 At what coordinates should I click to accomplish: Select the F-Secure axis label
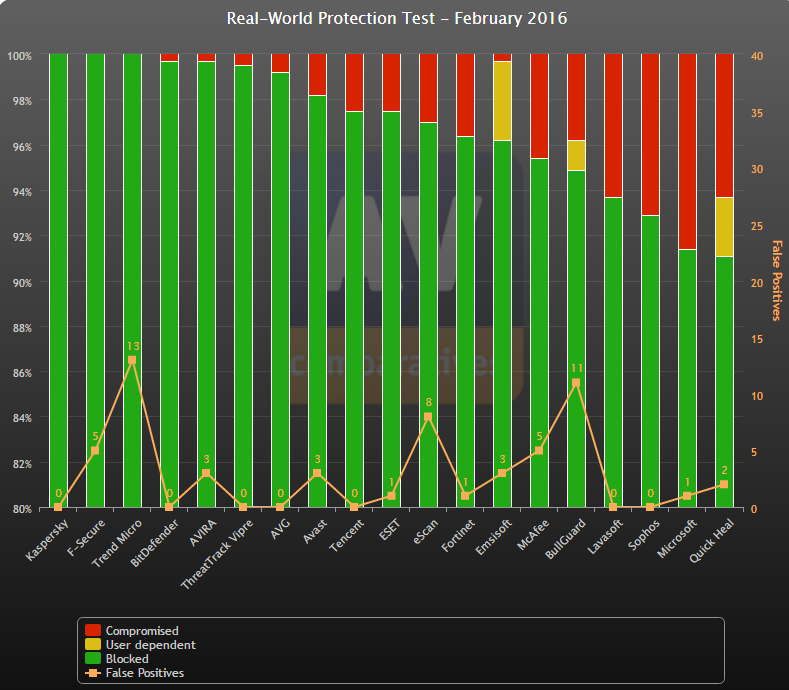click(86, 538)
